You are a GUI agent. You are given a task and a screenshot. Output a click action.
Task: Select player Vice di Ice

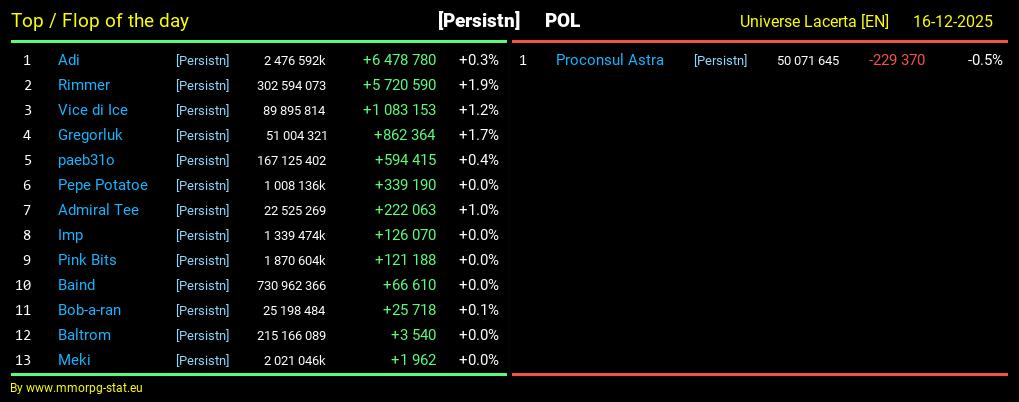point(92,110)
